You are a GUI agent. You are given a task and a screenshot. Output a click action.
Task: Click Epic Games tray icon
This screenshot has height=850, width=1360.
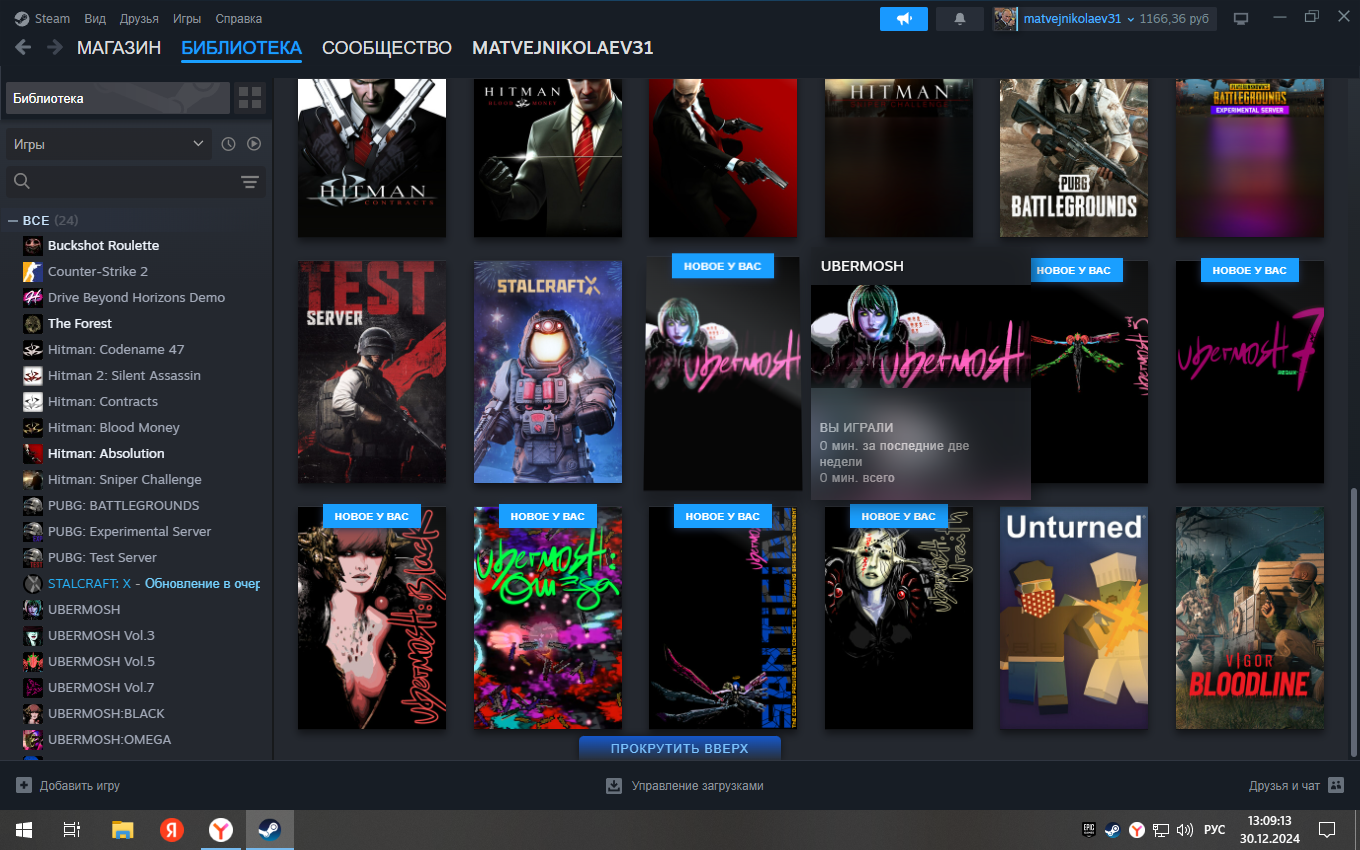(x=1089, y=830)
